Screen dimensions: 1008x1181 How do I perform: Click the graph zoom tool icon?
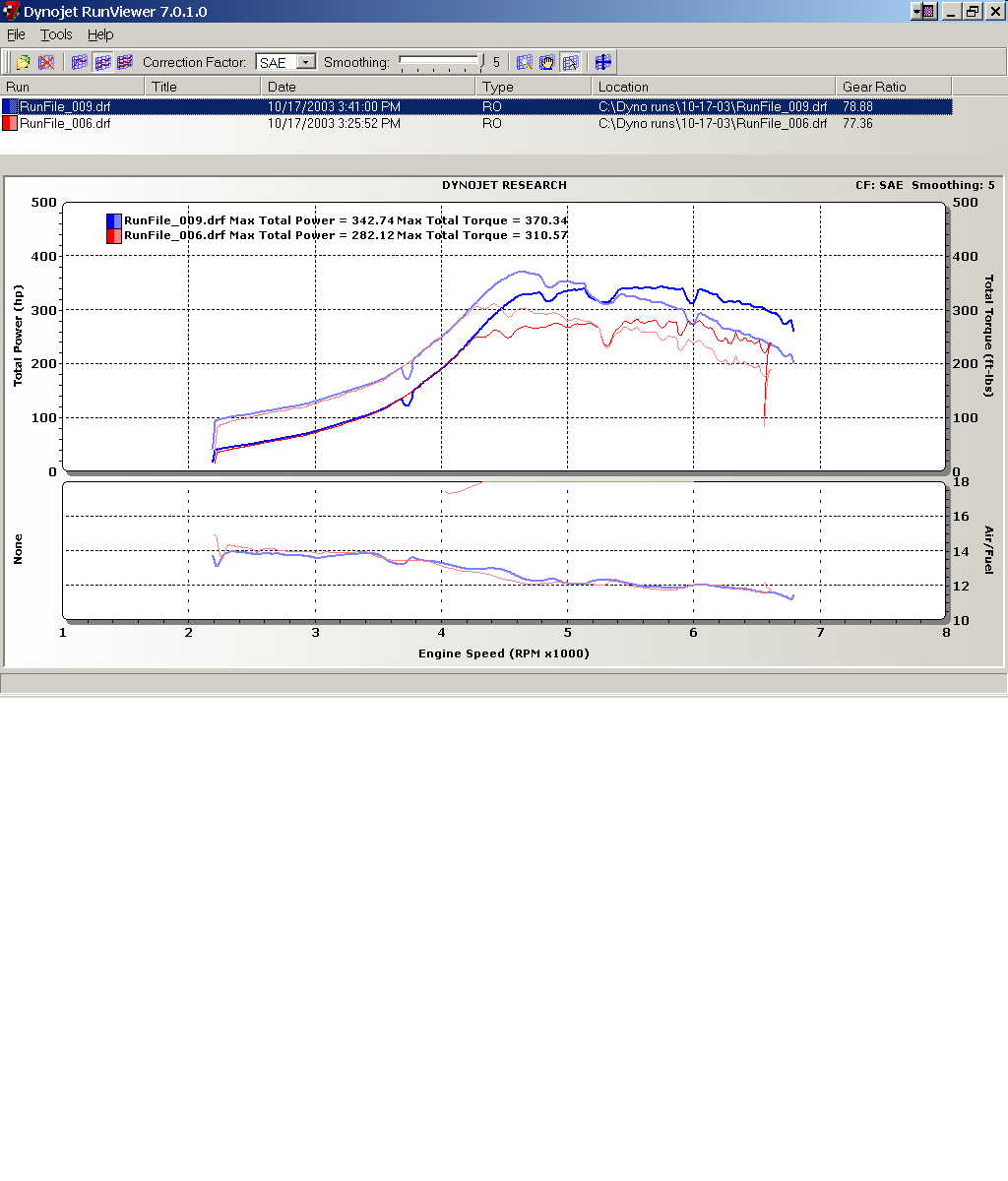[525, 62]
